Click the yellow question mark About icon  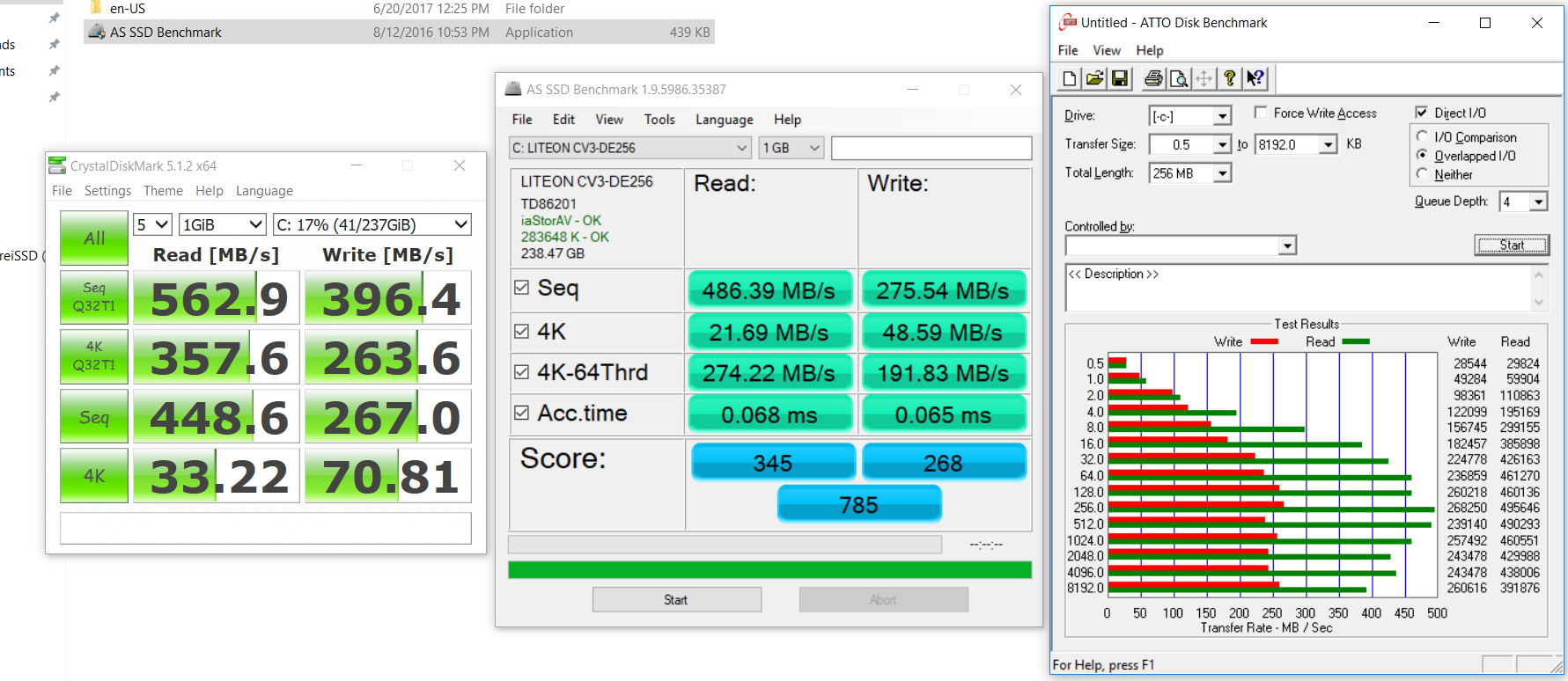[x=1230, y=78]
